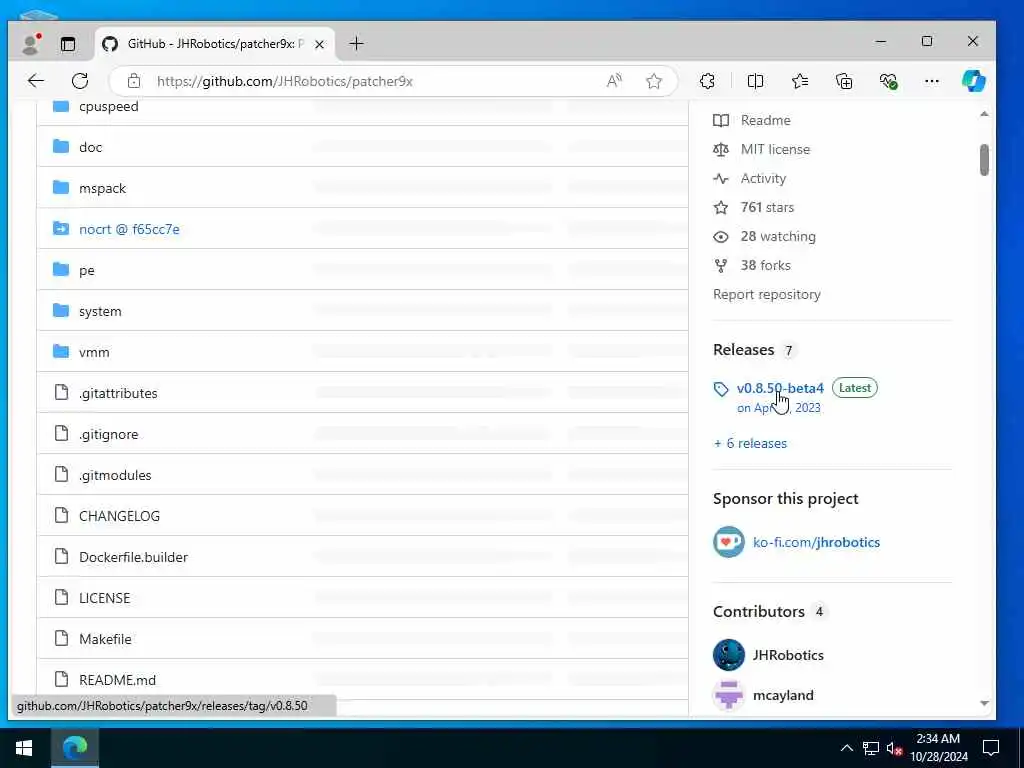The image size is (1024, 768).
Task: Click the release tag icon
Action: click(720, 389)
